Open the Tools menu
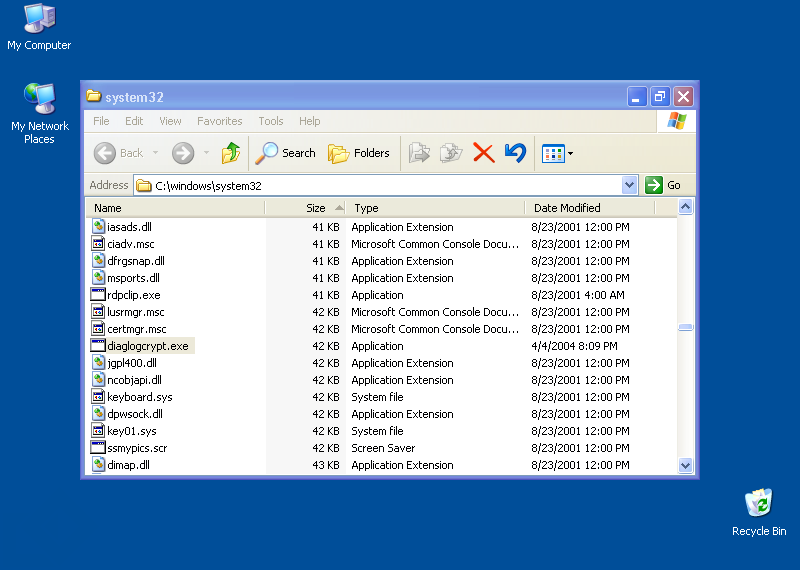Image resolution: width=800 pixels, height=570 pixels. [271, 121]
